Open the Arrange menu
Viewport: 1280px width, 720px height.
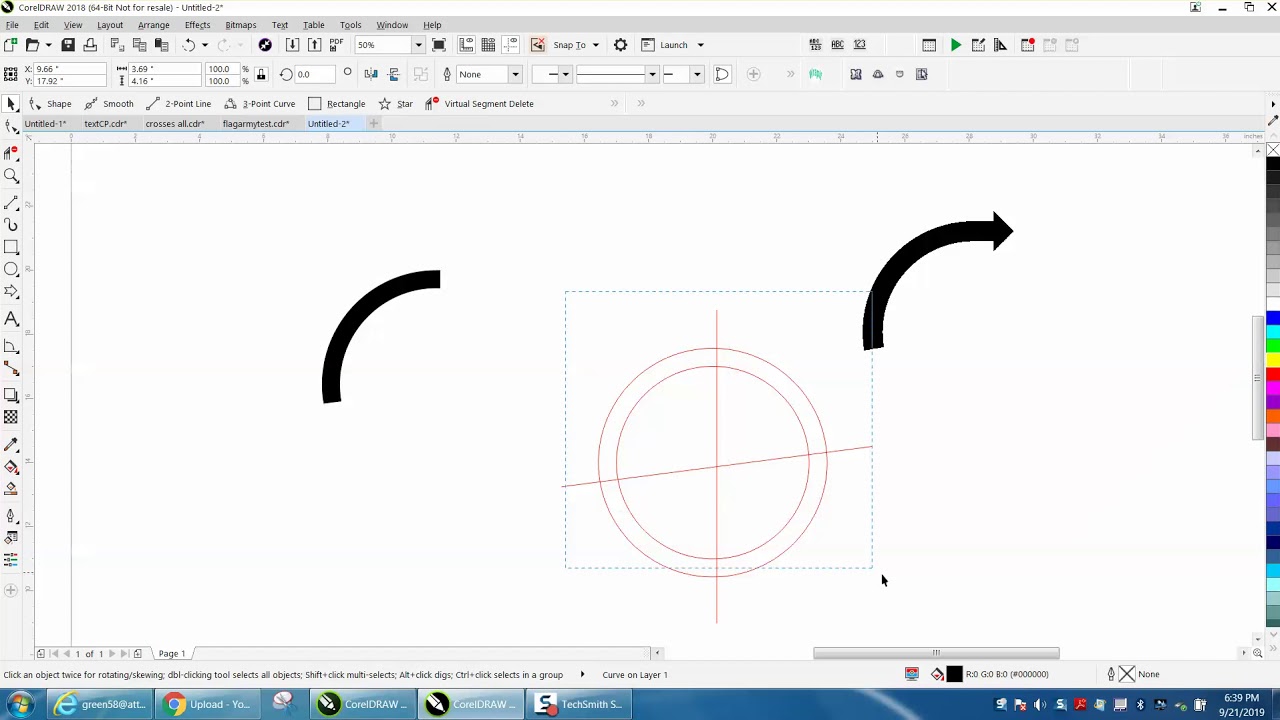pyautogui.click(x=153, y=25)
